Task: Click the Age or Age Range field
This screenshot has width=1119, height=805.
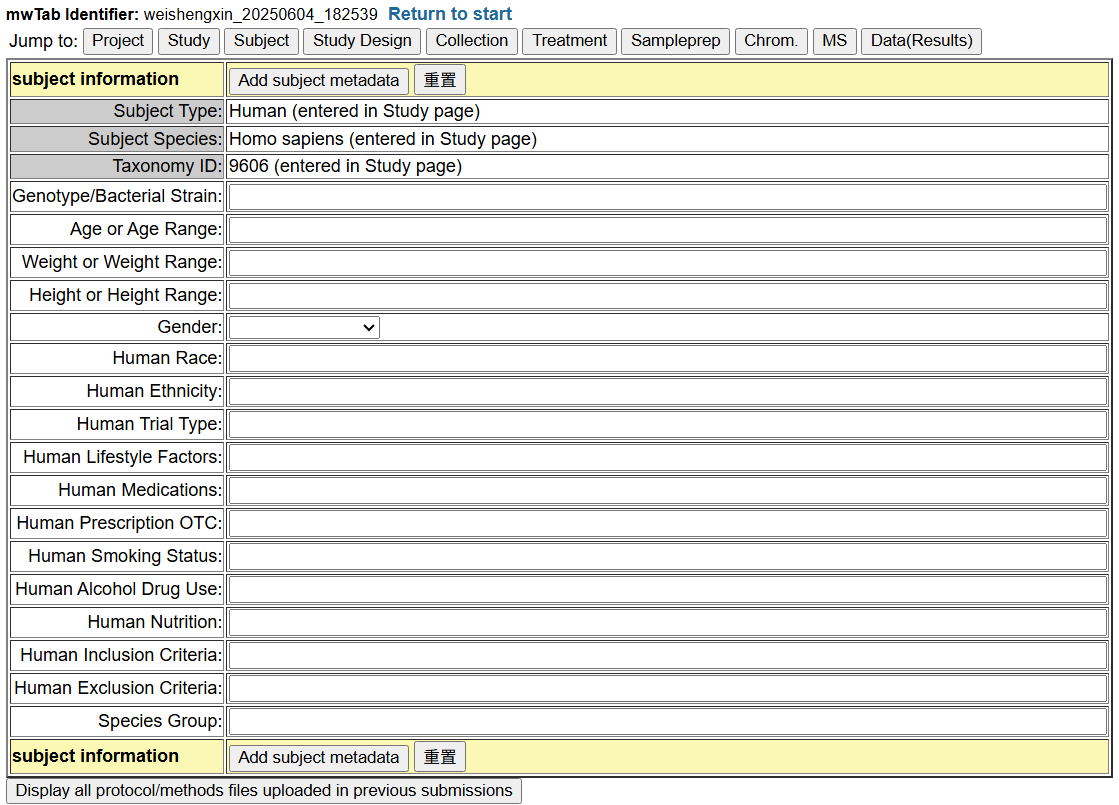Action: pos(667,230)
